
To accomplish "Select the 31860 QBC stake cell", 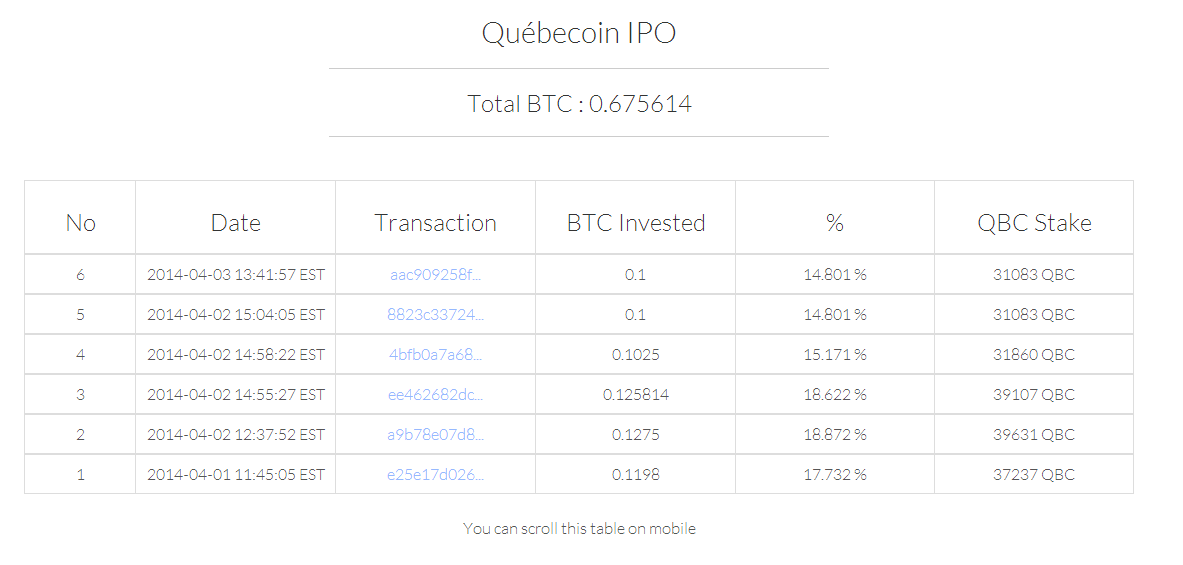I will (x=1034, y=355).
